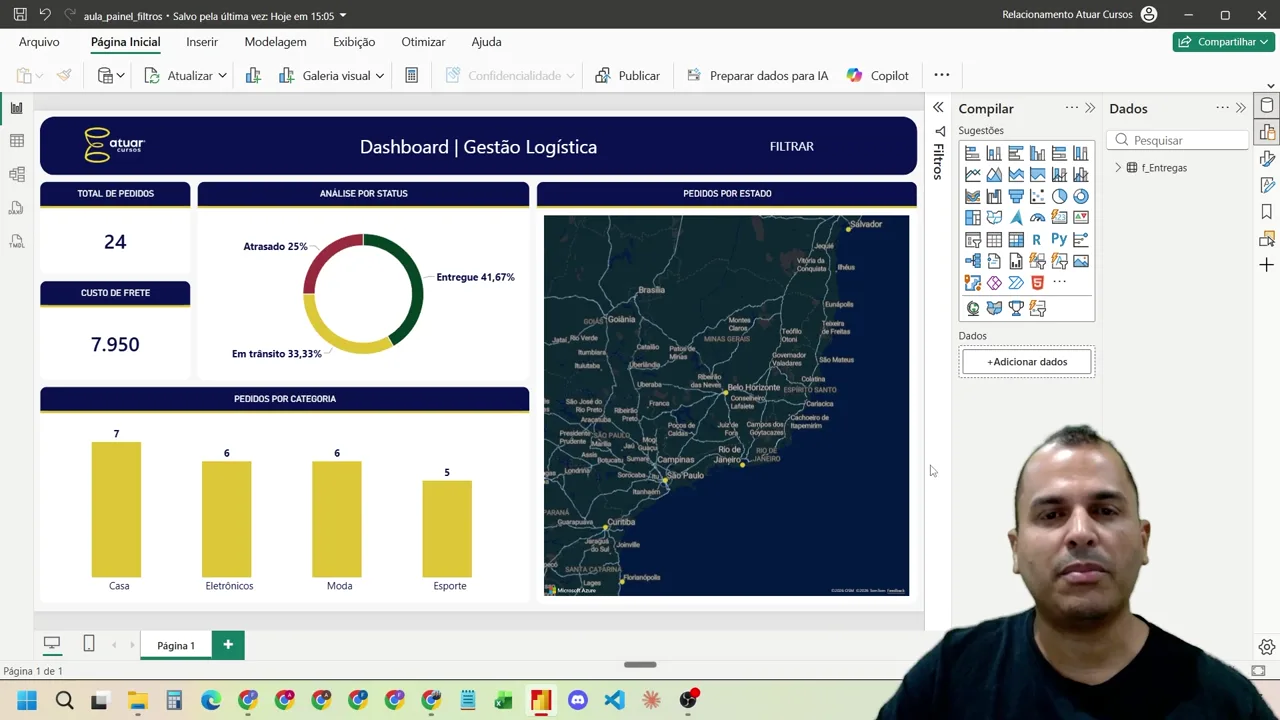Insert a matrix visual from gallery

[x=1016, y=239]
